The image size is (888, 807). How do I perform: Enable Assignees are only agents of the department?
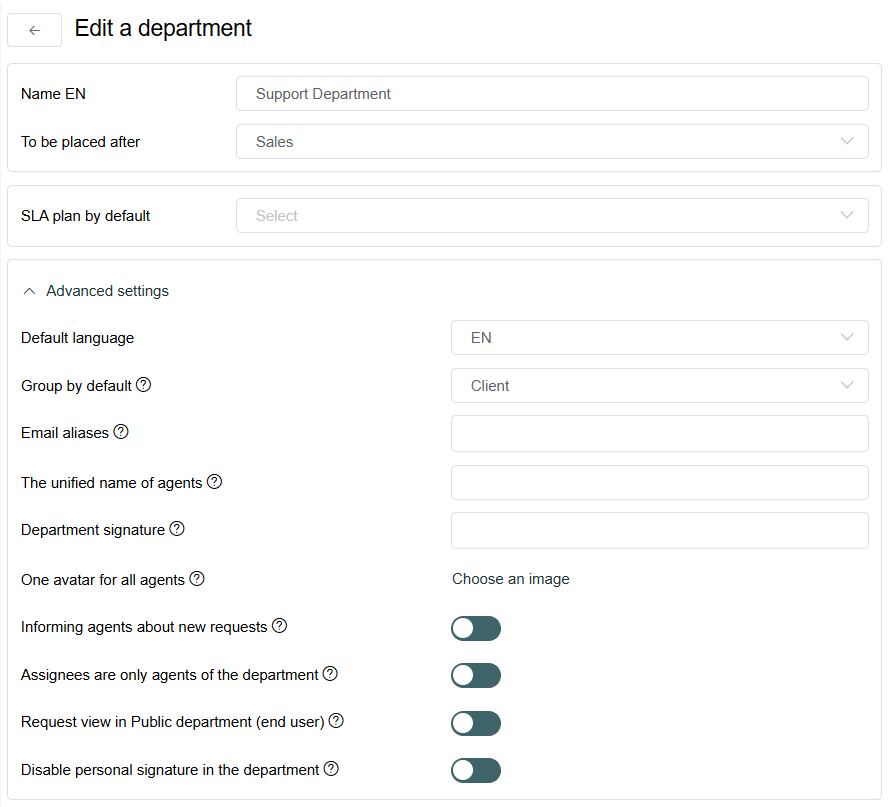pos(476,676)
